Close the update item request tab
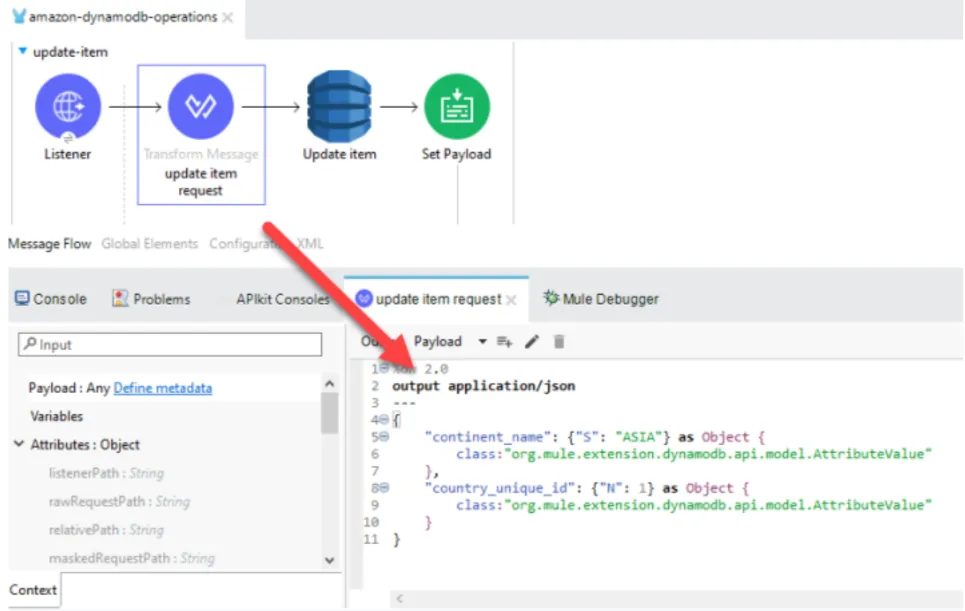The image size is (965, 611). [511, 300]
